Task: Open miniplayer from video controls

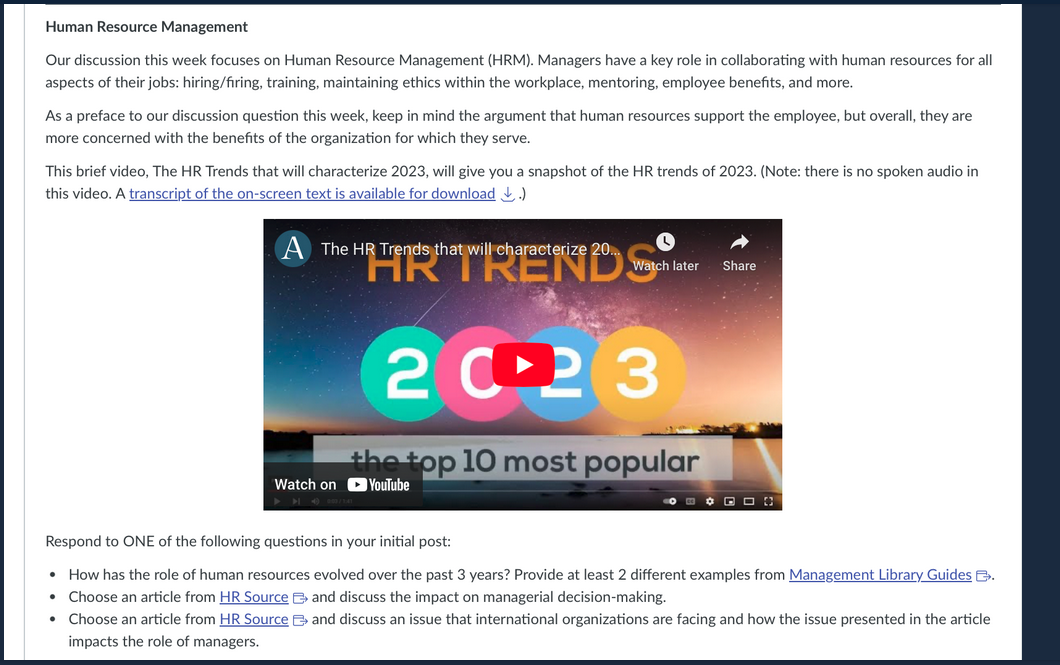Action: click(729, 501)
